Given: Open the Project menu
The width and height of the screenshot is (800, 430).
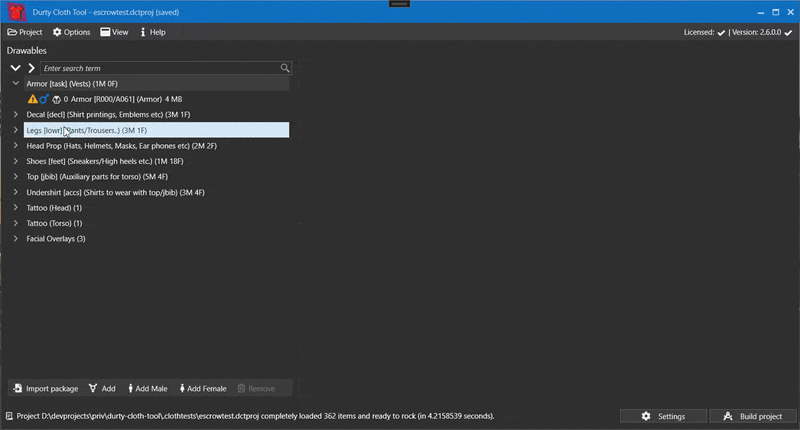Looking at the screenshot, I should point(25,32).
